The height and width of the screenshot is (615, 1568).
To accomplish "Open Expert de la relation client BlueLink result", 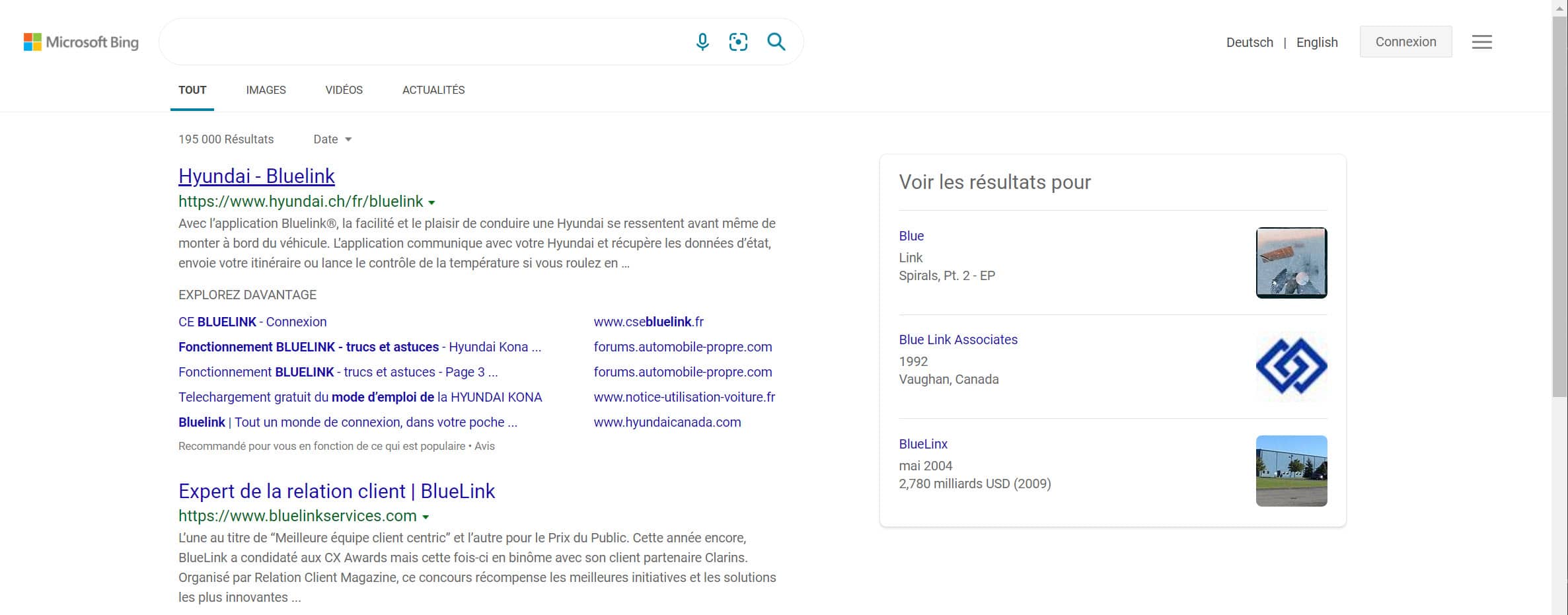I will (x=336, y=491).
